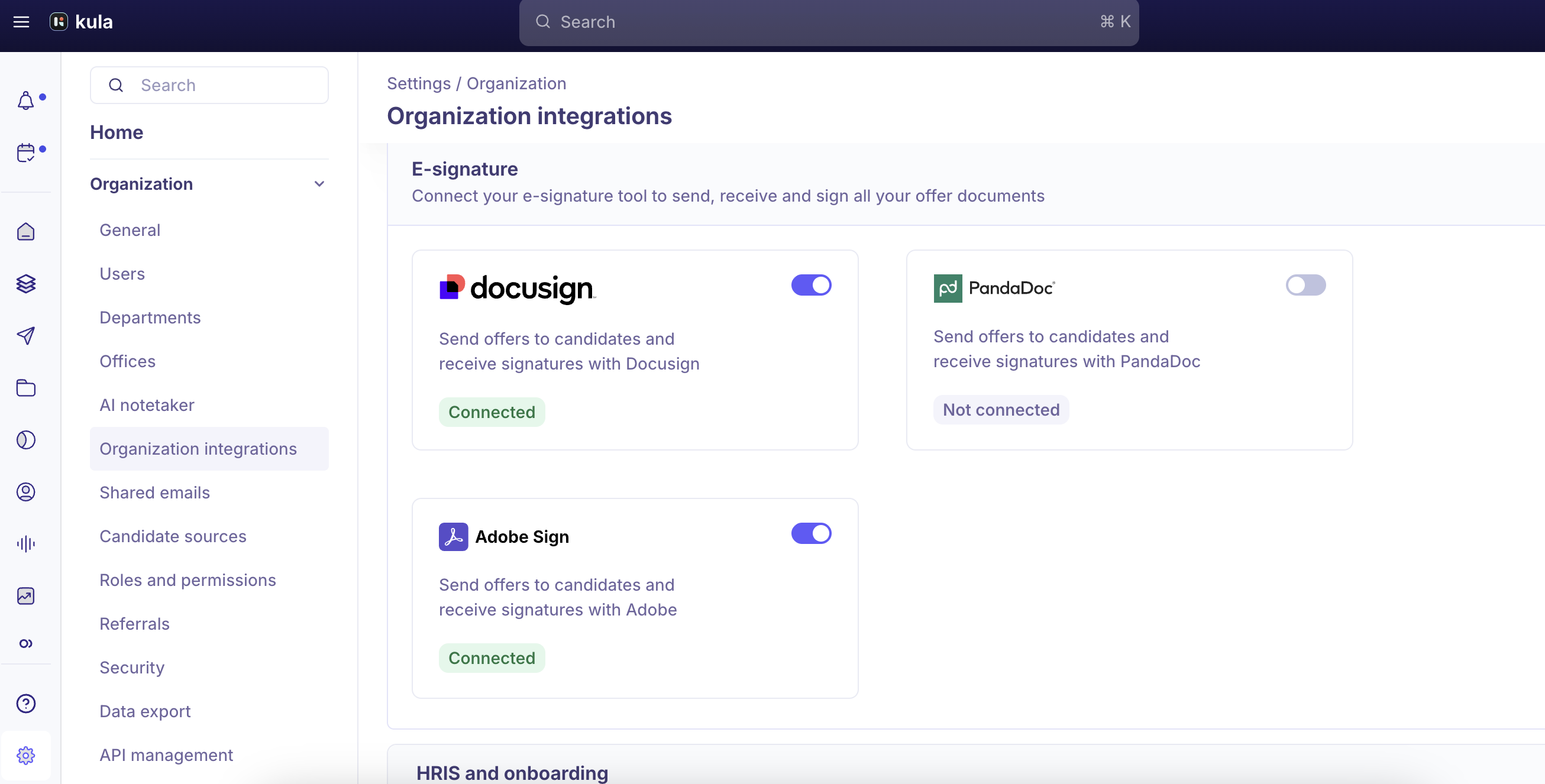Open Data export settings
The height and width of the screenshot is (784, 1545).
(x=145, y=711)
